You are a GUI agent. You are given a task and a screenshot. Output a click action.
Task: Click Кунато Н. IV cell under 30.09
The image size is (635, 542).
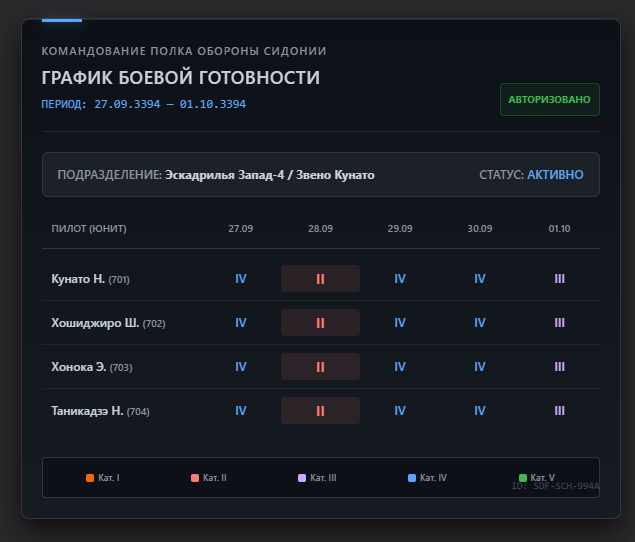(479, 279)
